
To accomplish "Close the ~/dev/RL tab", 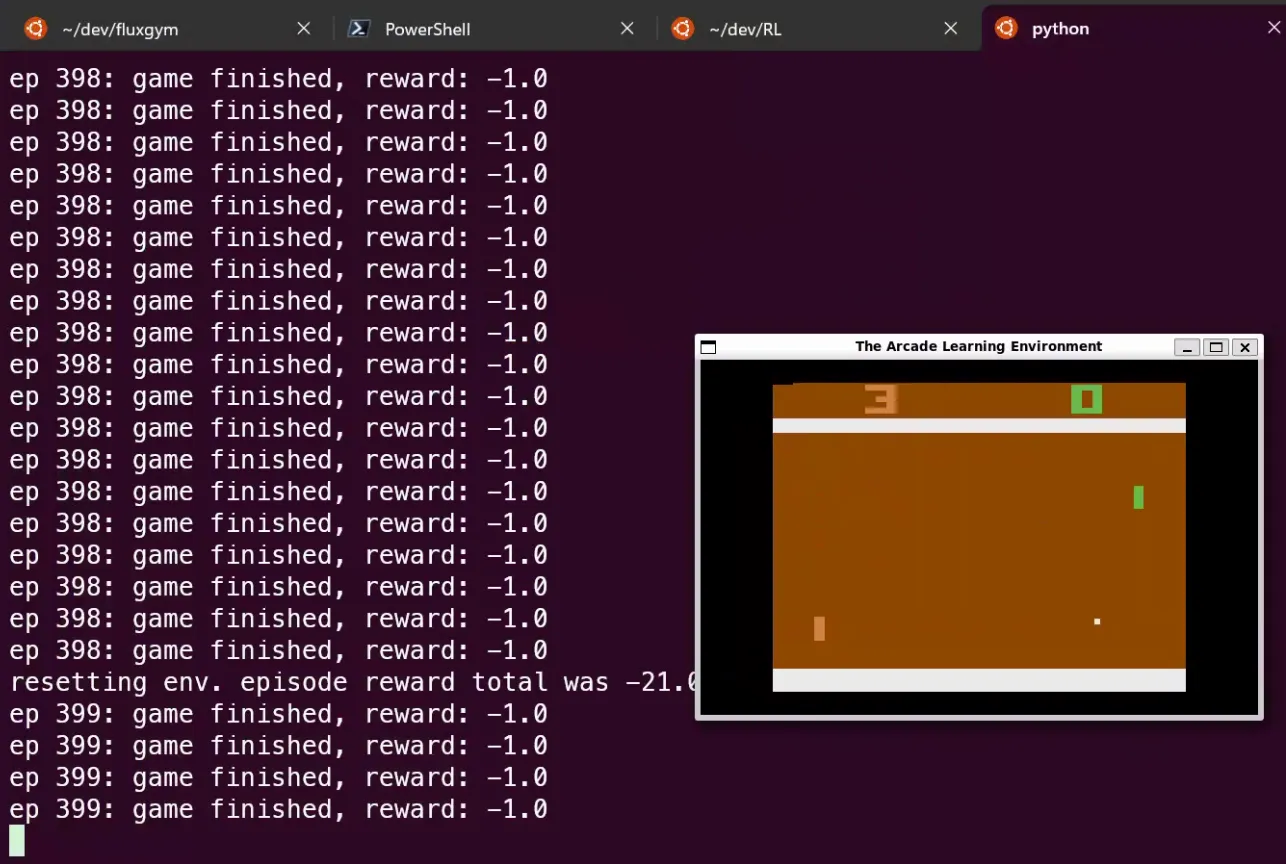I will click(951, 29).
